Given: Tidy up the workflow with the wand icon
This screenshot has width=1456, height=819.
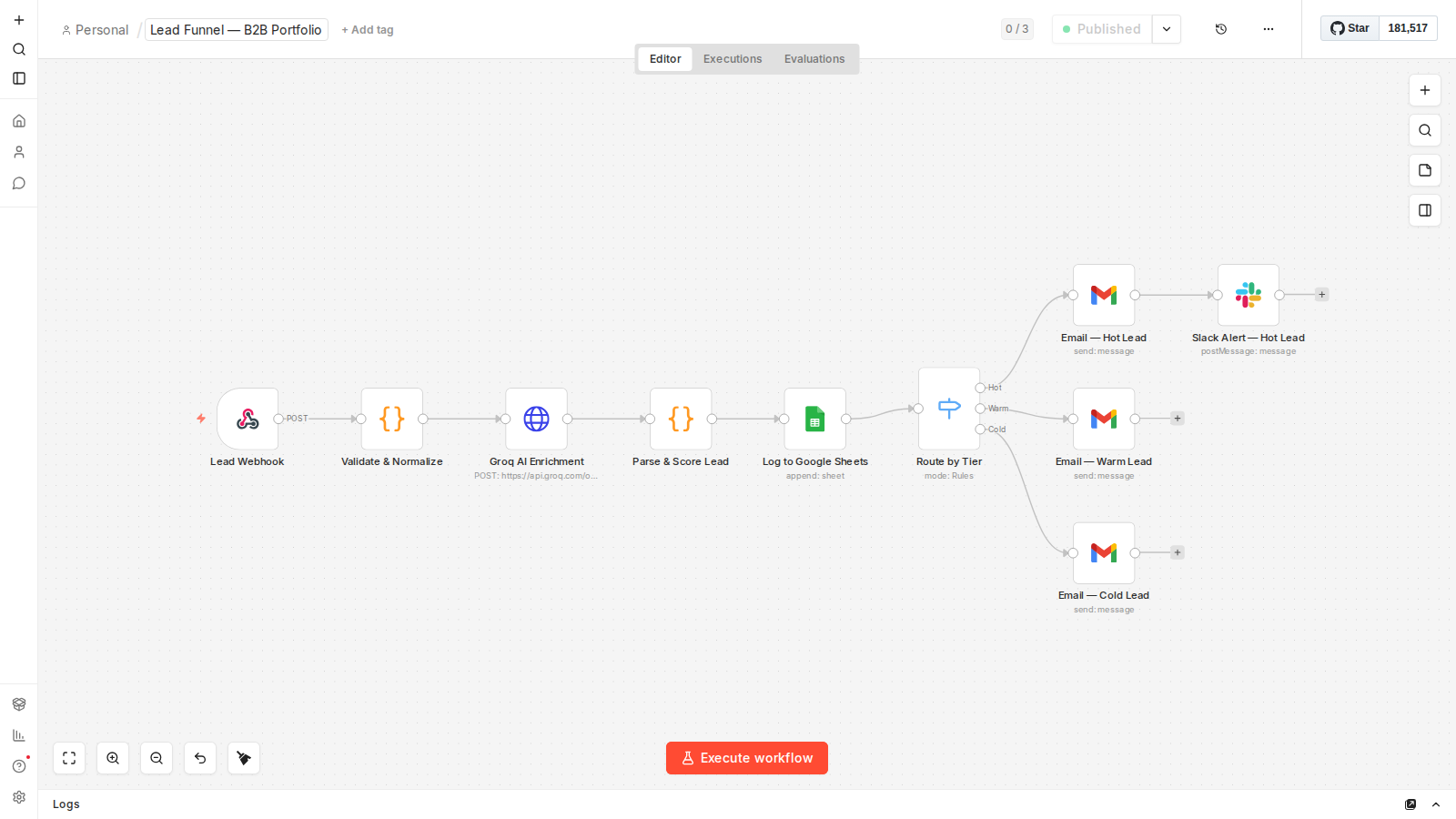Looking at the screenshot, I should [243, 758].
